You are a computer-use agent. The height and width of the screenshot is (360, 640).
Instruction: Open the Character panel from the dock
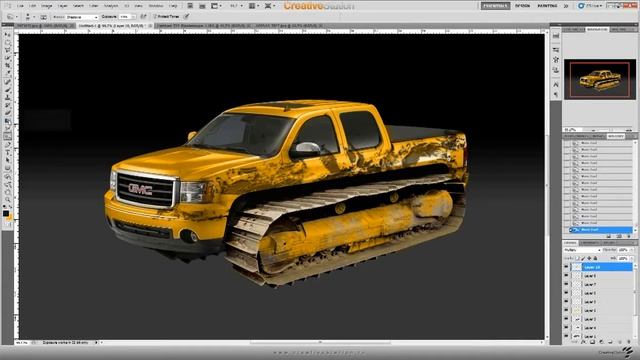(x=556, y=84)
